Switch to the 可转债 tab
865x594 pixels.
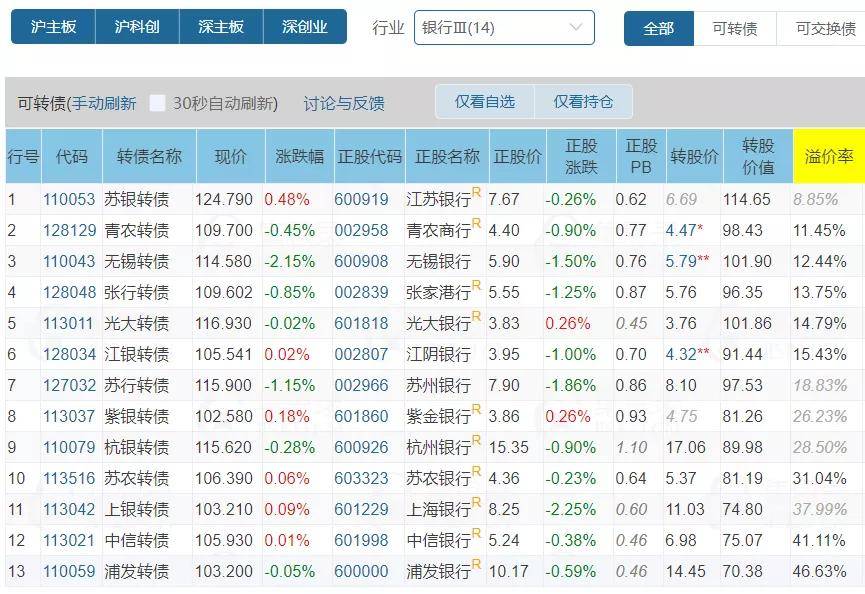pyautogui.click(x=735, y=28)
